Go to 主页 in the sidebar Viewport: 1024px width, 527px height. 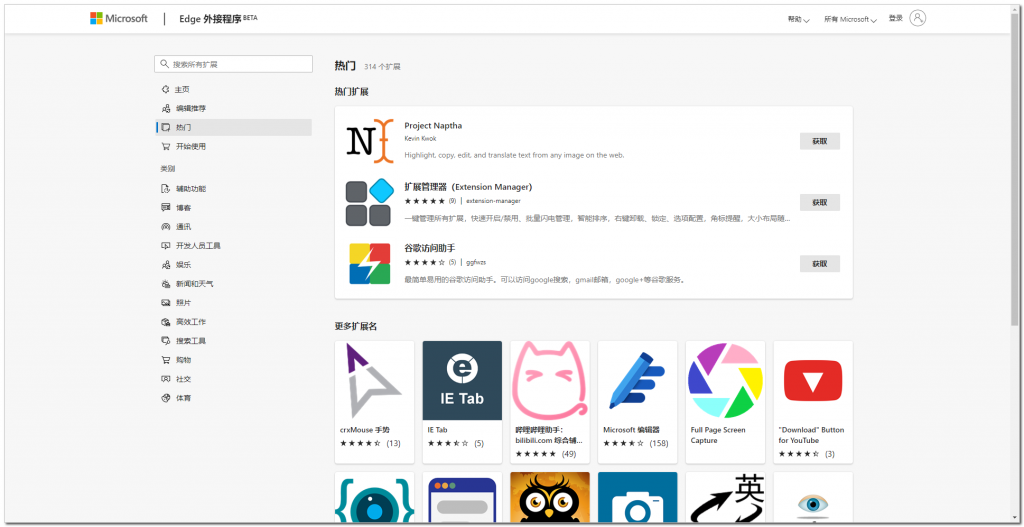(182, 89)
